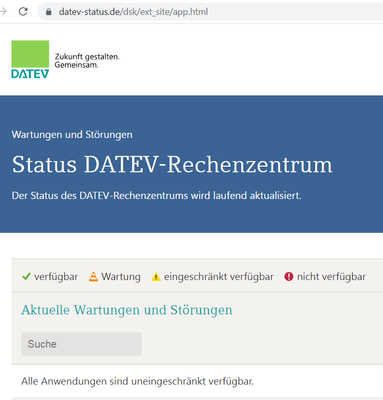
Task: Click the orange cone 'Wartung' icon
Action: [x=93, y=277]
